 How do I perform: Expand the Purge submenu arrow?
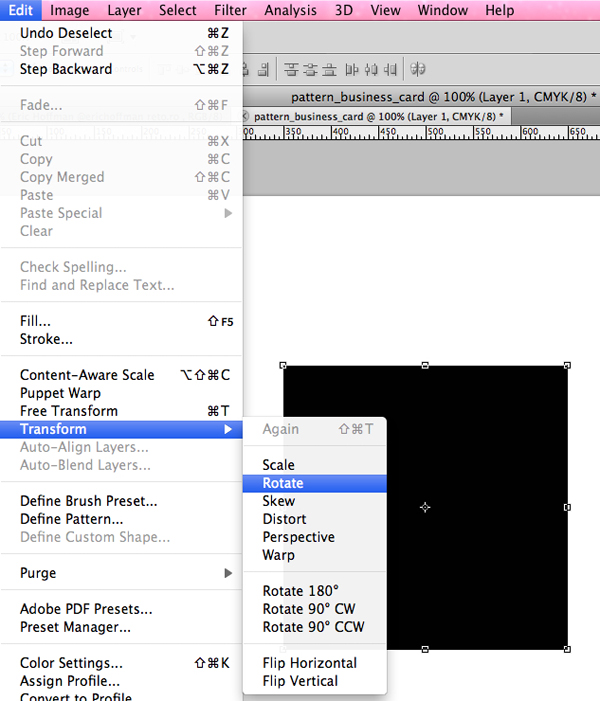click(x=228, y=573)
